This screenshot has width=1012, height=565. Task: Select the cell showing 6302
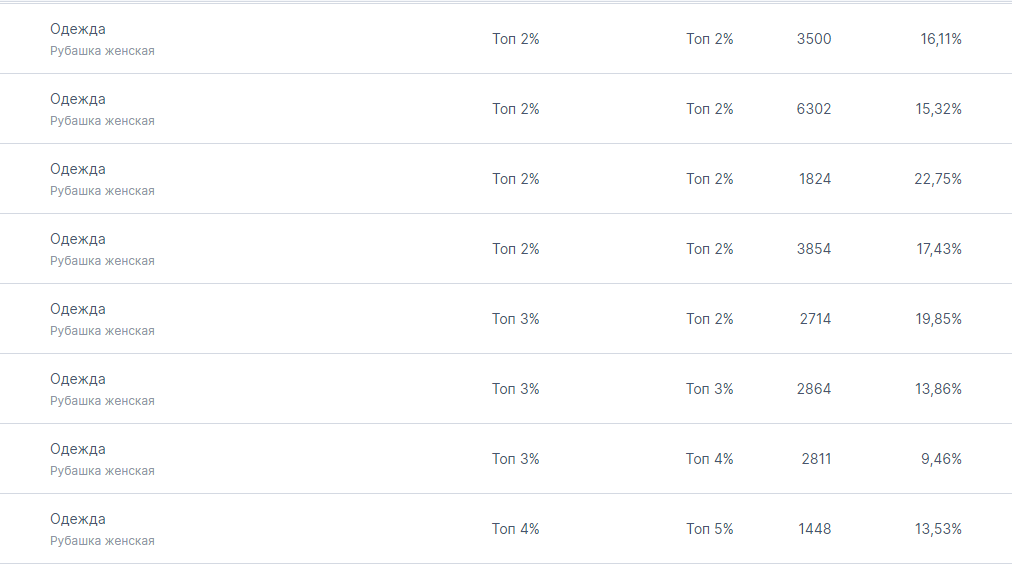(813, 109)
